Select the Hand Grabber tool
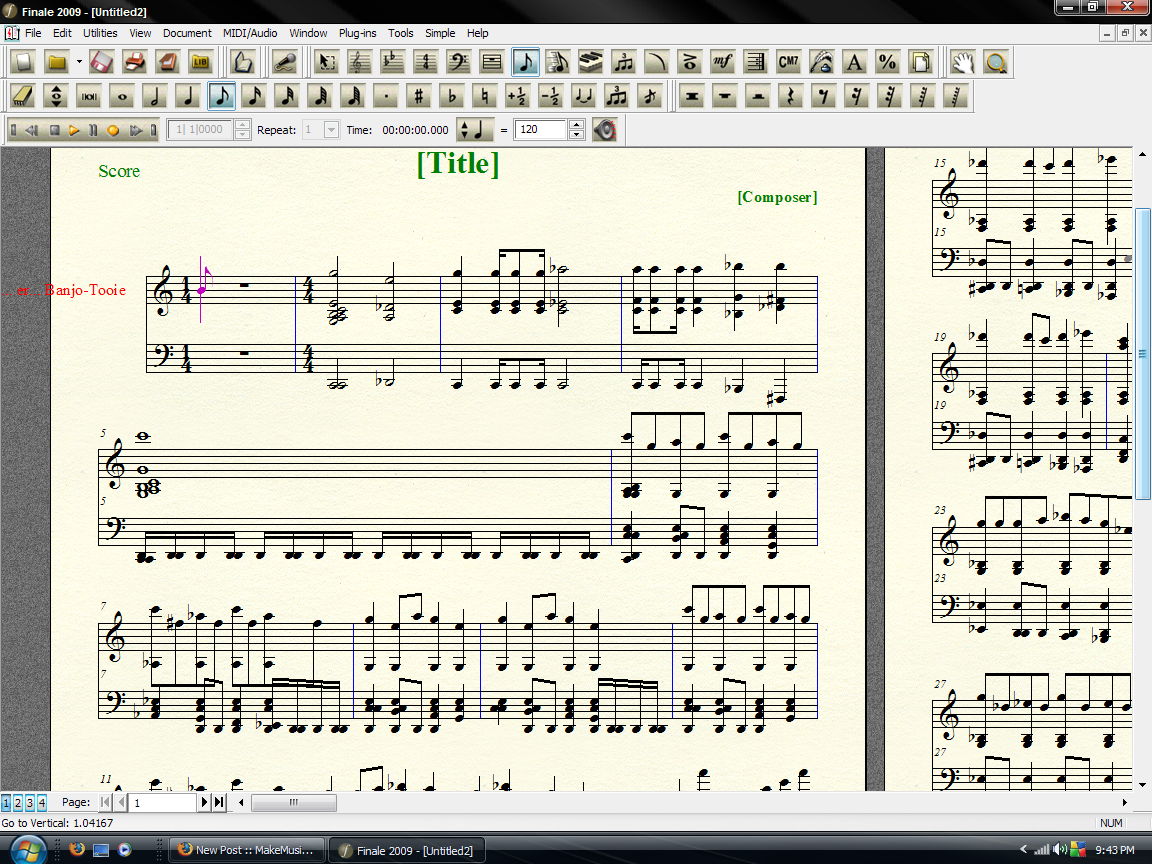Viewport: 1152px width, 864px height. click(x=962, y=62)
